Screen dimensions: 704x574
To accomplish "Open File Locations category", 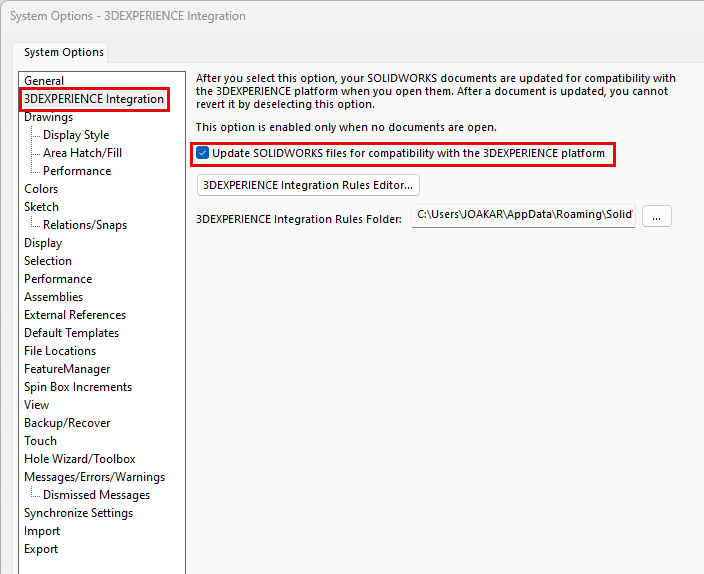I will click(x=60, y=350).
